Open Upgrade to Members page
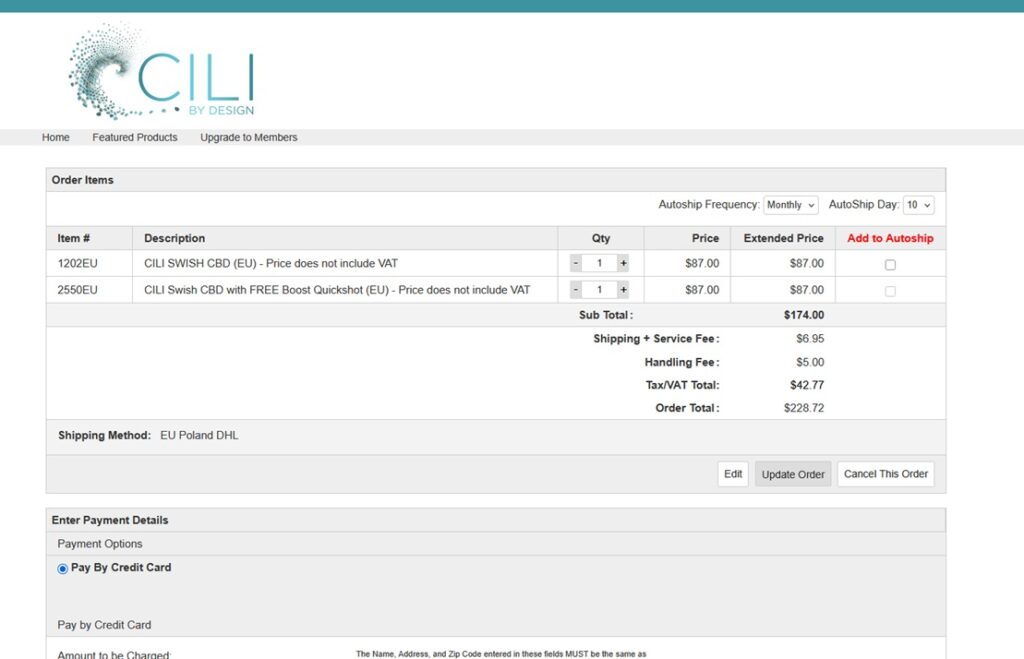This screenshot has height=659, width=1024. [x=249, y=137]
